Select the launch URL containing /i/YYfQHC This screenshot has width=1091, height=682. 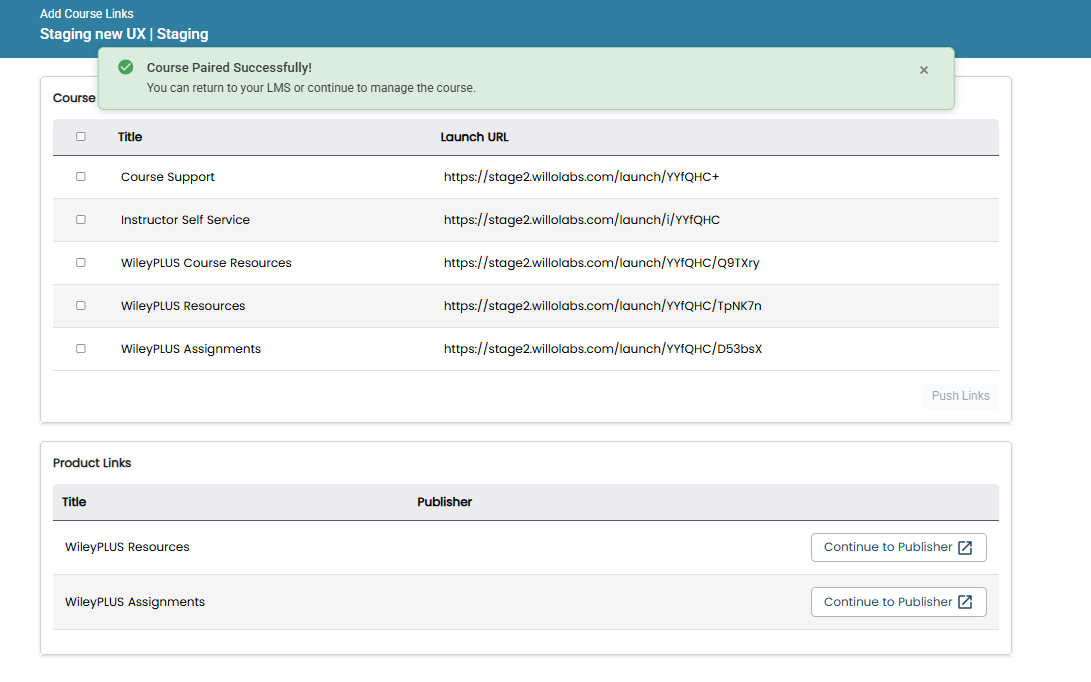pyautogui.click(x=582, y=220)
